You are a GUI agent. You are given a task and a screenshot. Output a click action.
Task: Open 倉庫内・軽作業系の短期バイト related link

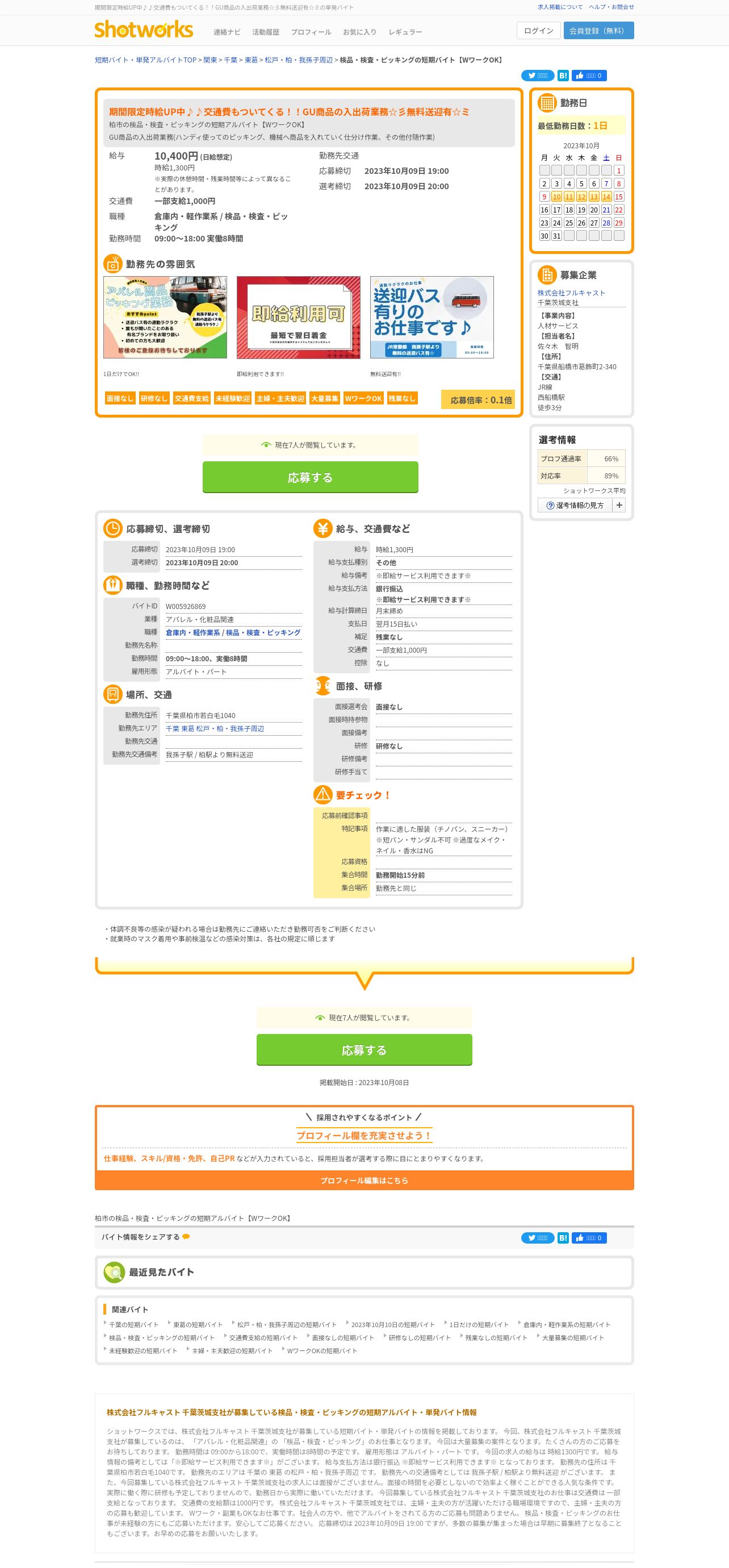point(567,1324)
